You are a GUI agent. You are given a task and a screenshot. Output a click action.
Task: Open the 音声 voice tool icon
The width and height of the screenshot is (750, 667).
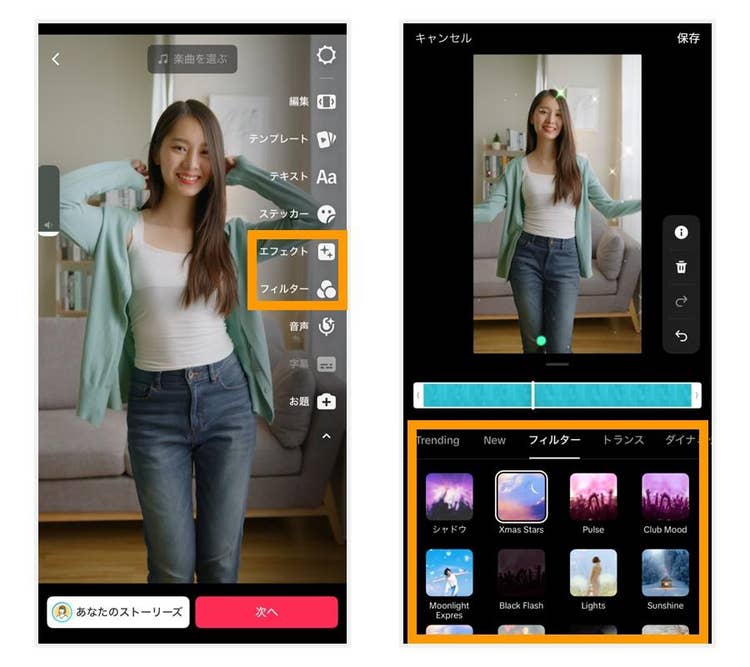[326, 326]
